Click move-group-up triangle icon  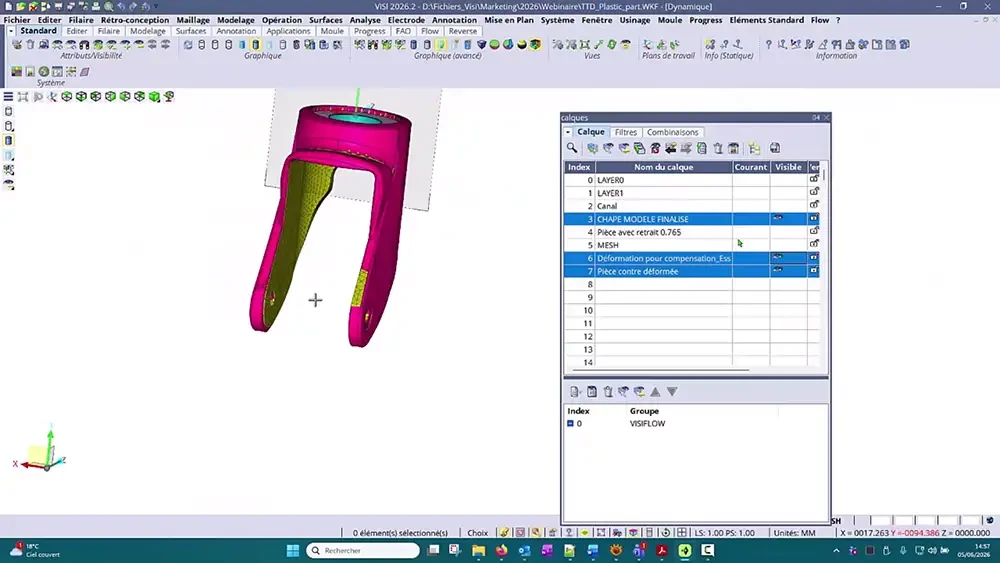655,391
